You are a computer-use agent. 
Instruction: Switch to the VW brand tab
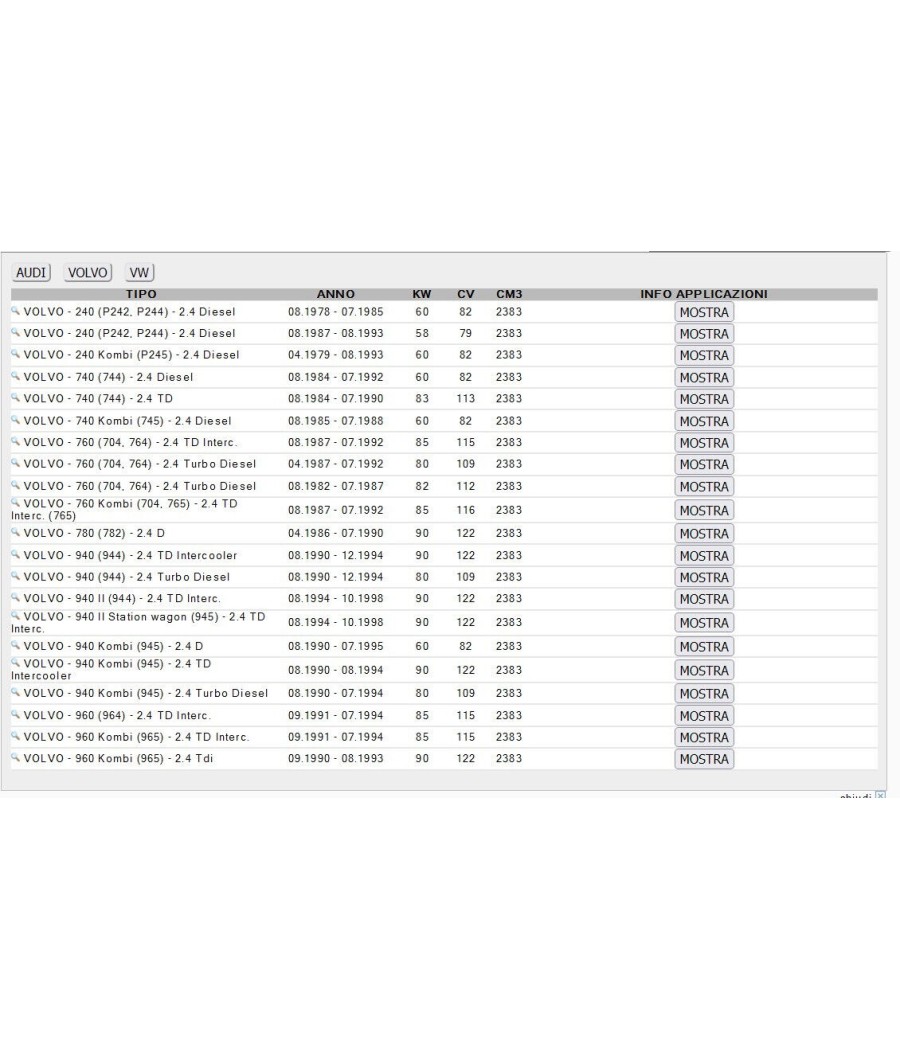click(139, 273)
